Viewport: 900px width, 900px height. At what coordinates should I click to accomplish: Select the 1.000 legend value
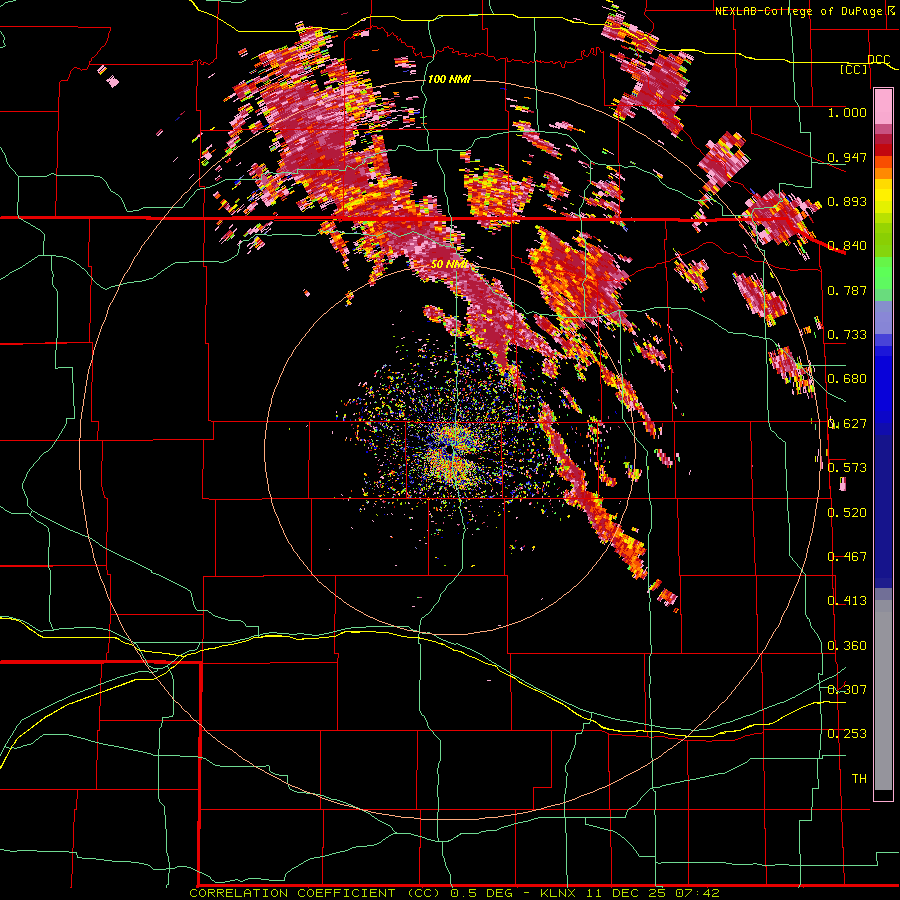[x=847, y=112]
